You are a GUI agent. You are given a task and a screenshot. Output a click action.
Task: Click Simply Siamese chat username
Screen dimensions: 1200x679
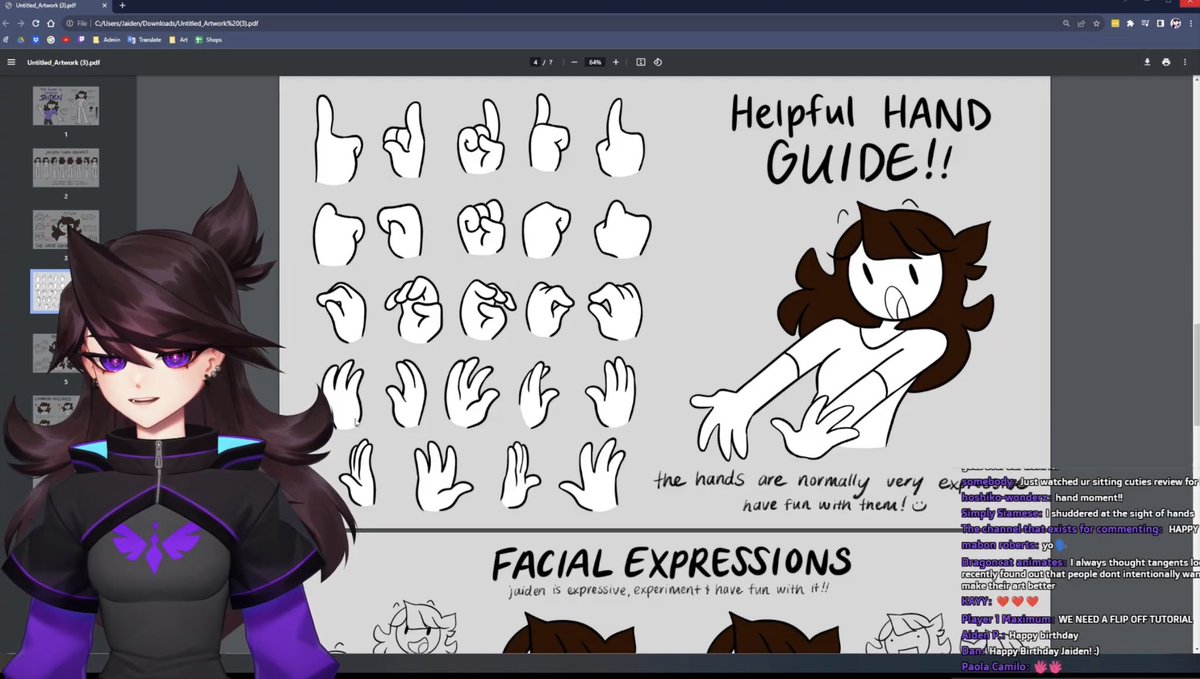1002,513
